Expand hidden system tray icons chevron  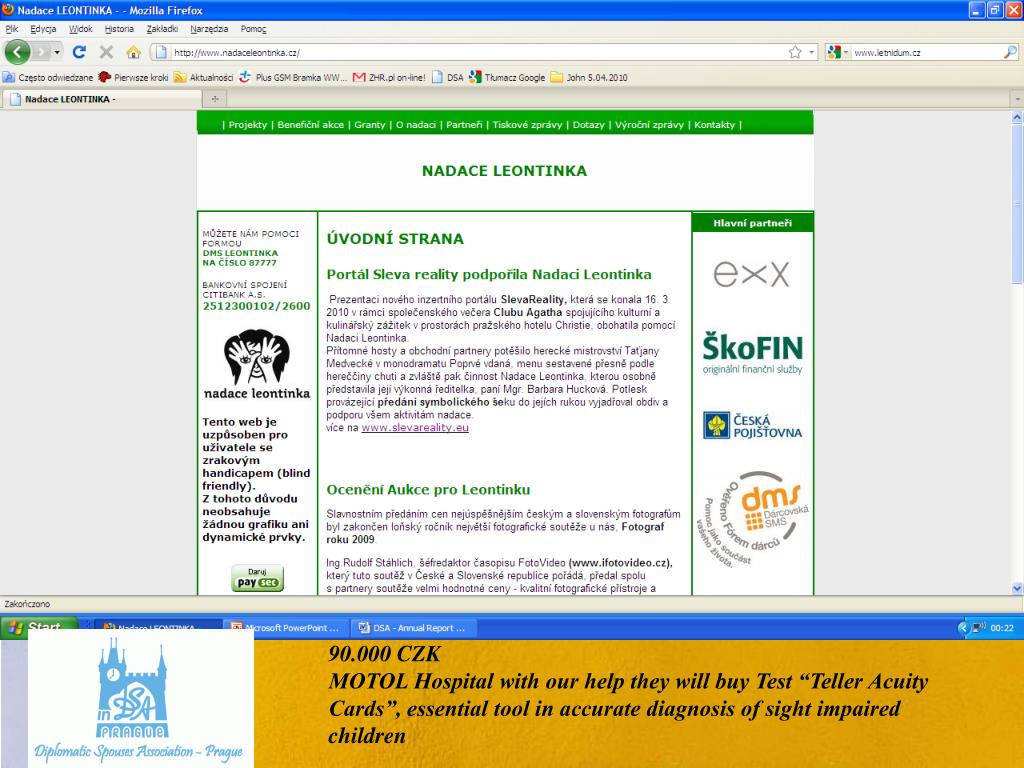click(962, 628)
